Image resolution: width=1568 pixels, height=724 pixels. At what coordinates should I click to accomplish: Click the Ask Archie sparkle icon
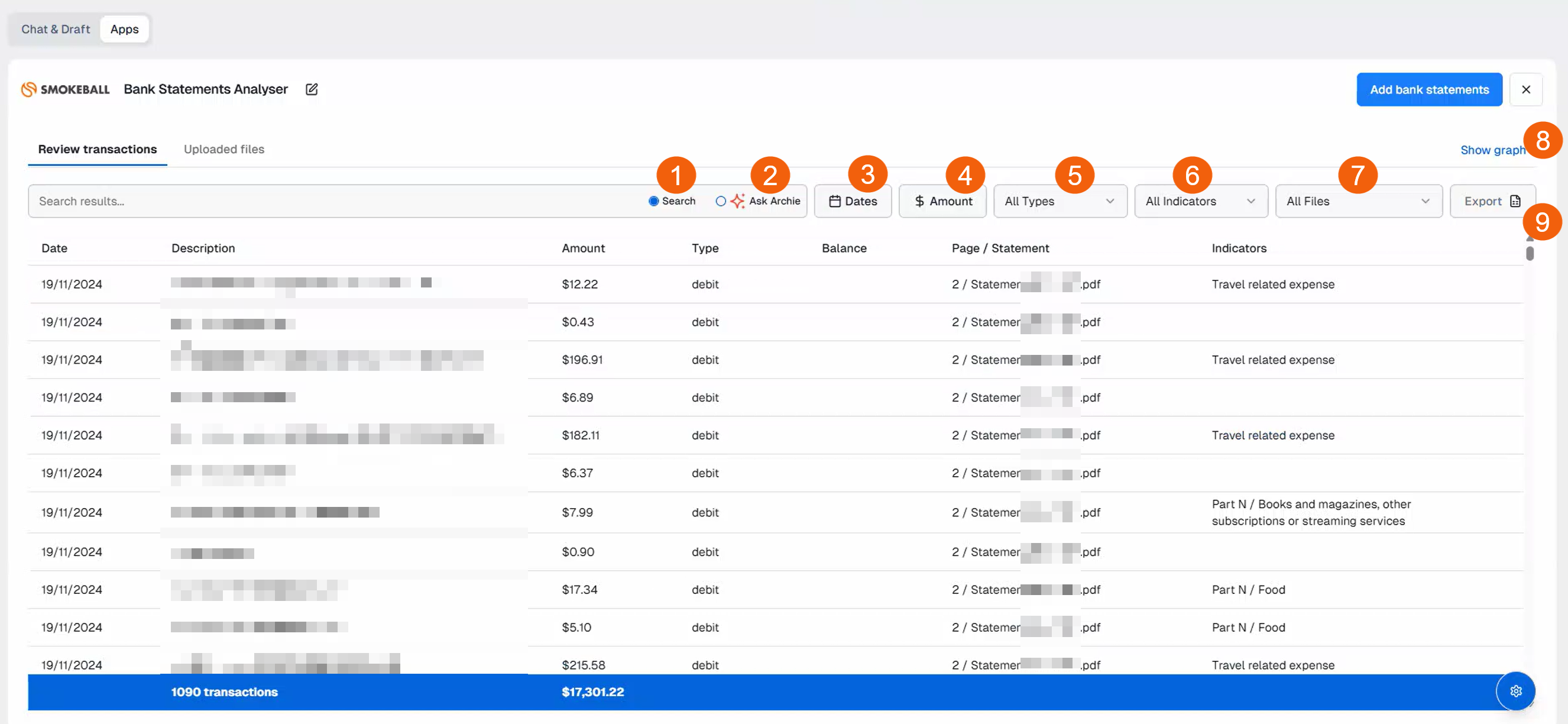click(x=738, y=201)
